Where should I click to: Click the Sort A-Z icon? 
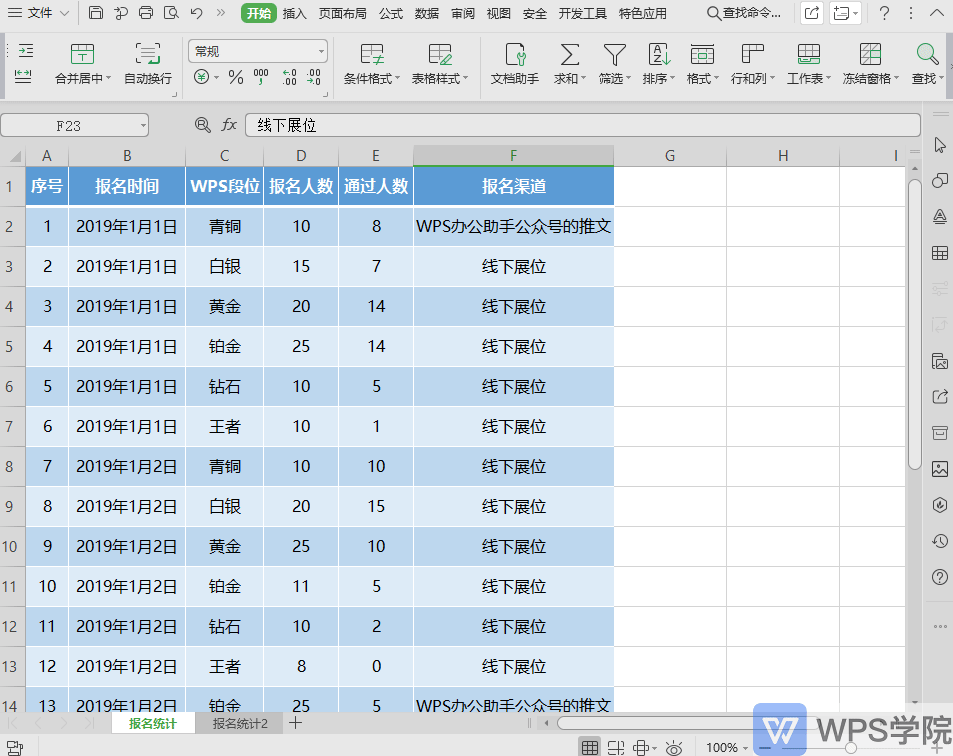pyautogui.click(x=659, y=54)
